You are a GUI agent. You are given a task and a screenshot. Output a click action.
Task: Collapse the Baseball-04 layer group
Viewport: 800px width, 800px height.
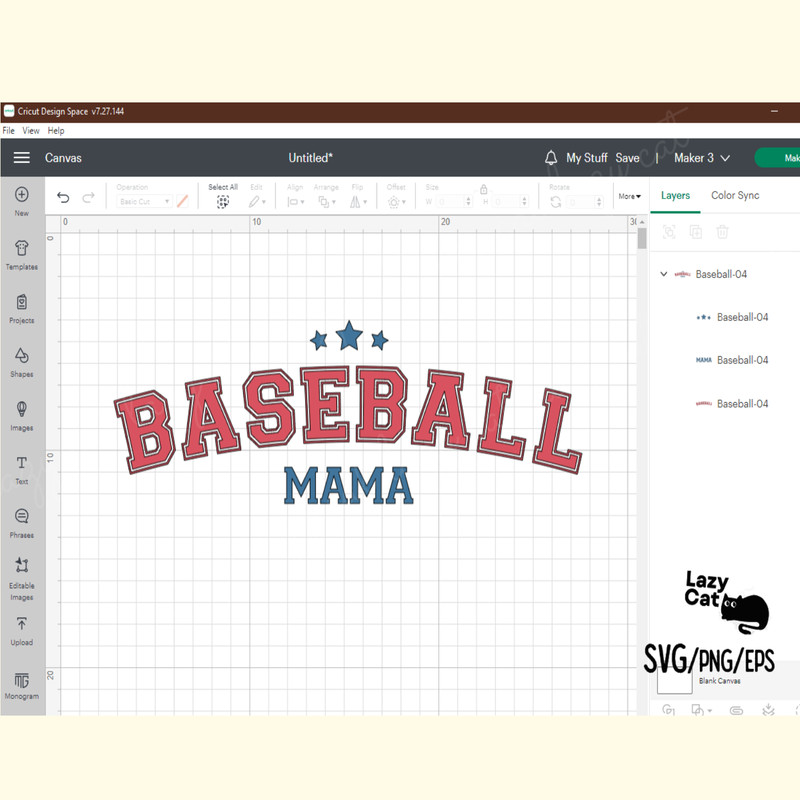663,273
